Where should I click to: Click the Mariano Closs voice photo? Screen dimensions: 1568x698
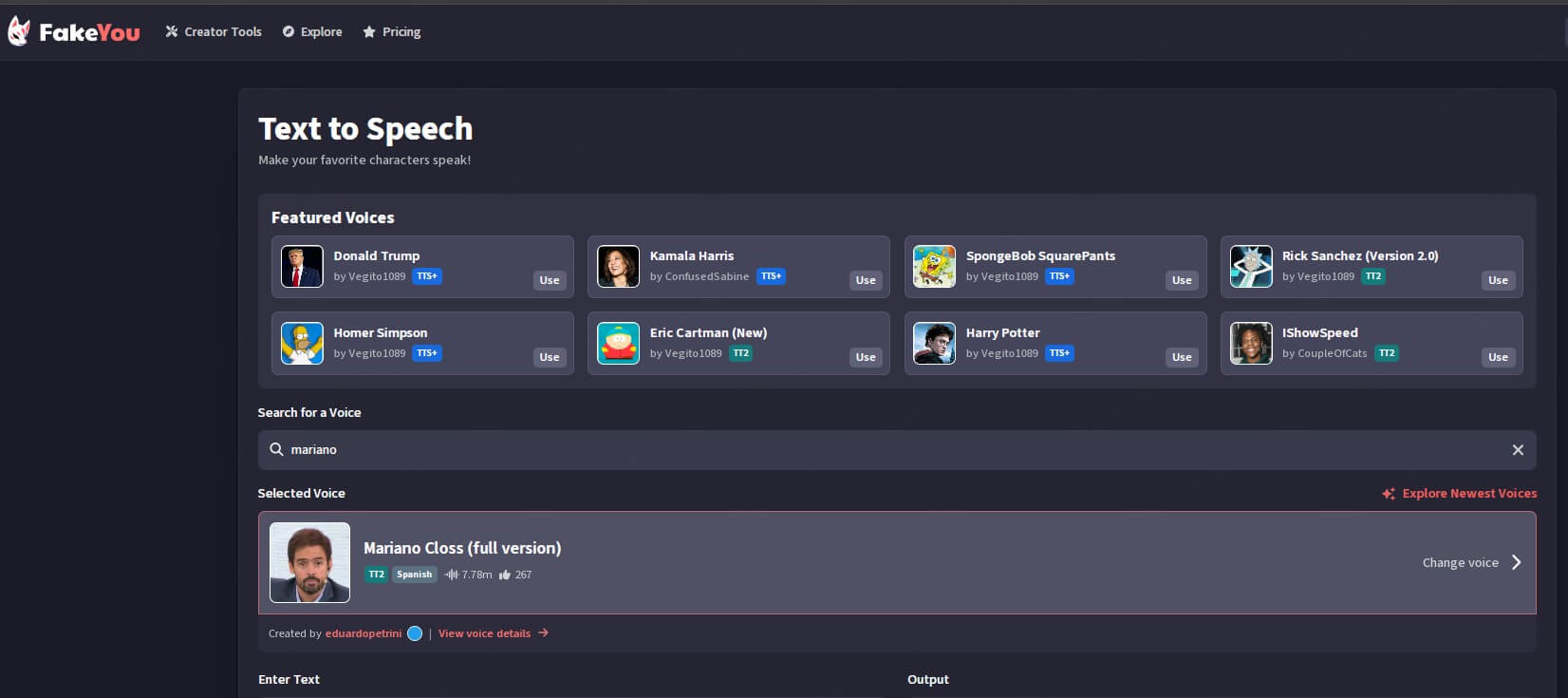coord(309,562)
